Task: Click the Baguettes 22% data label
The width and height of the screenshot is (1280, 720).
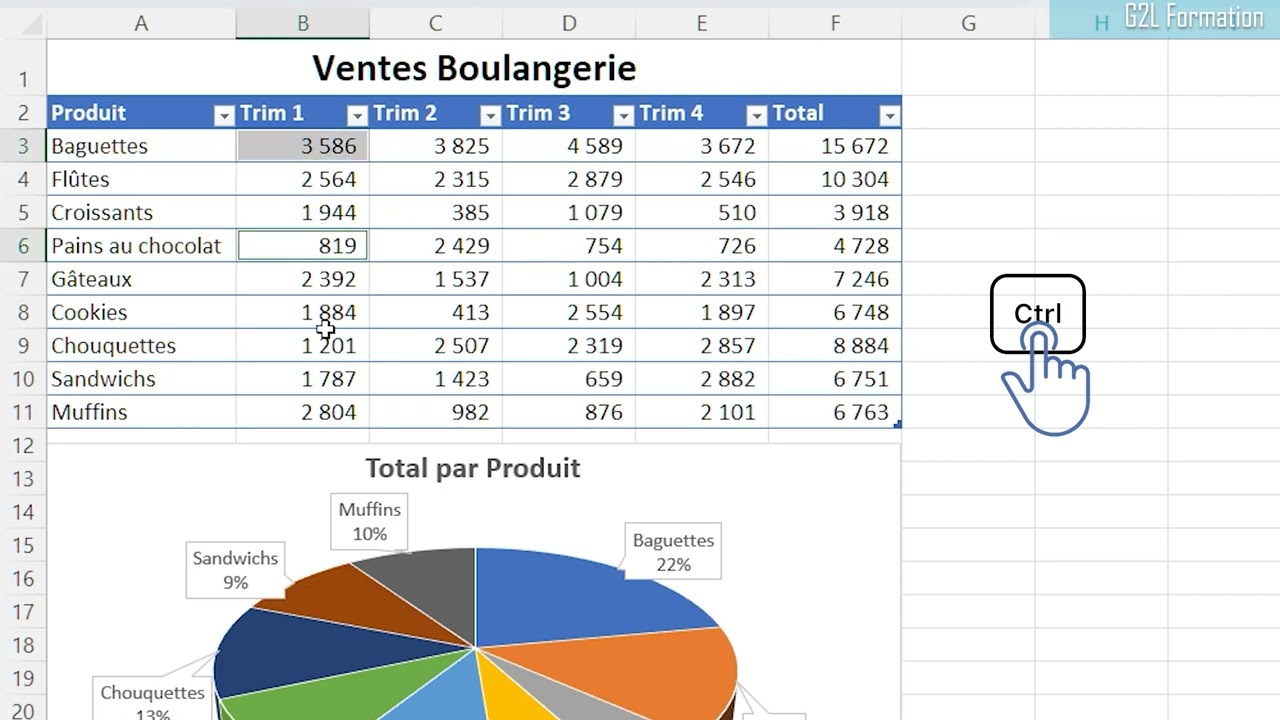Action: (673, 552)
